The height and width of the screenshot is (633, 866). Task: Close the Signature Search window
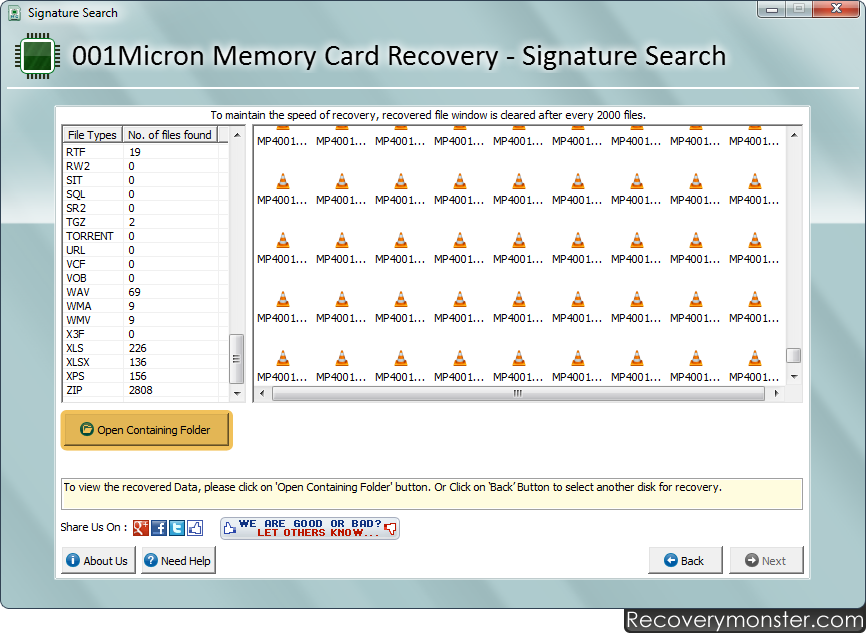836,8
